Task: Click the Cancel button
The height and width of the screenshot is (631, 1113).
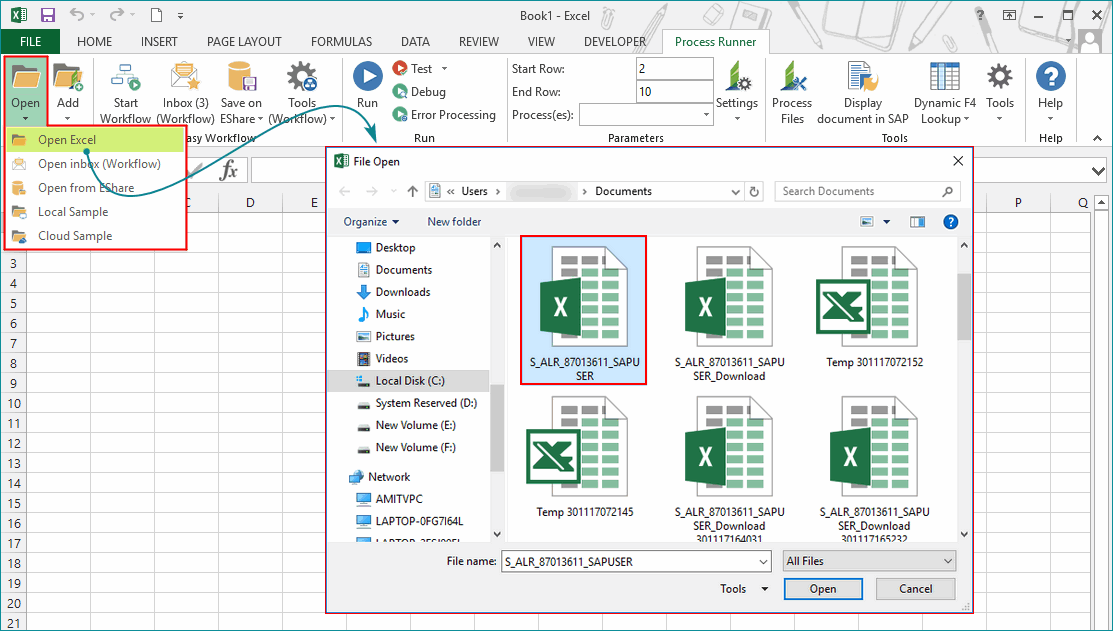Action: [915, 589]
